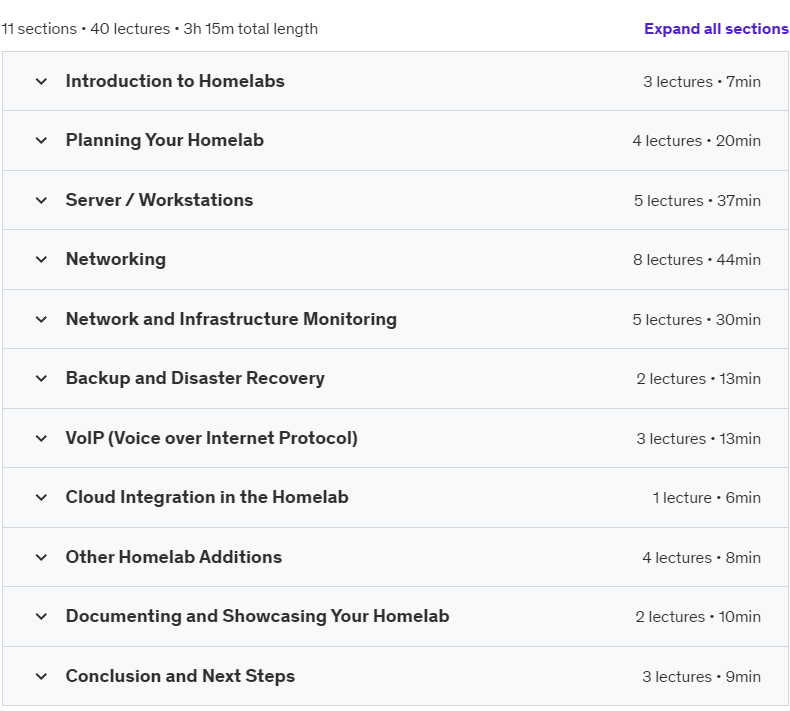
Task: Click '1 lecture • 6min' text
Action: coord(706,497)
